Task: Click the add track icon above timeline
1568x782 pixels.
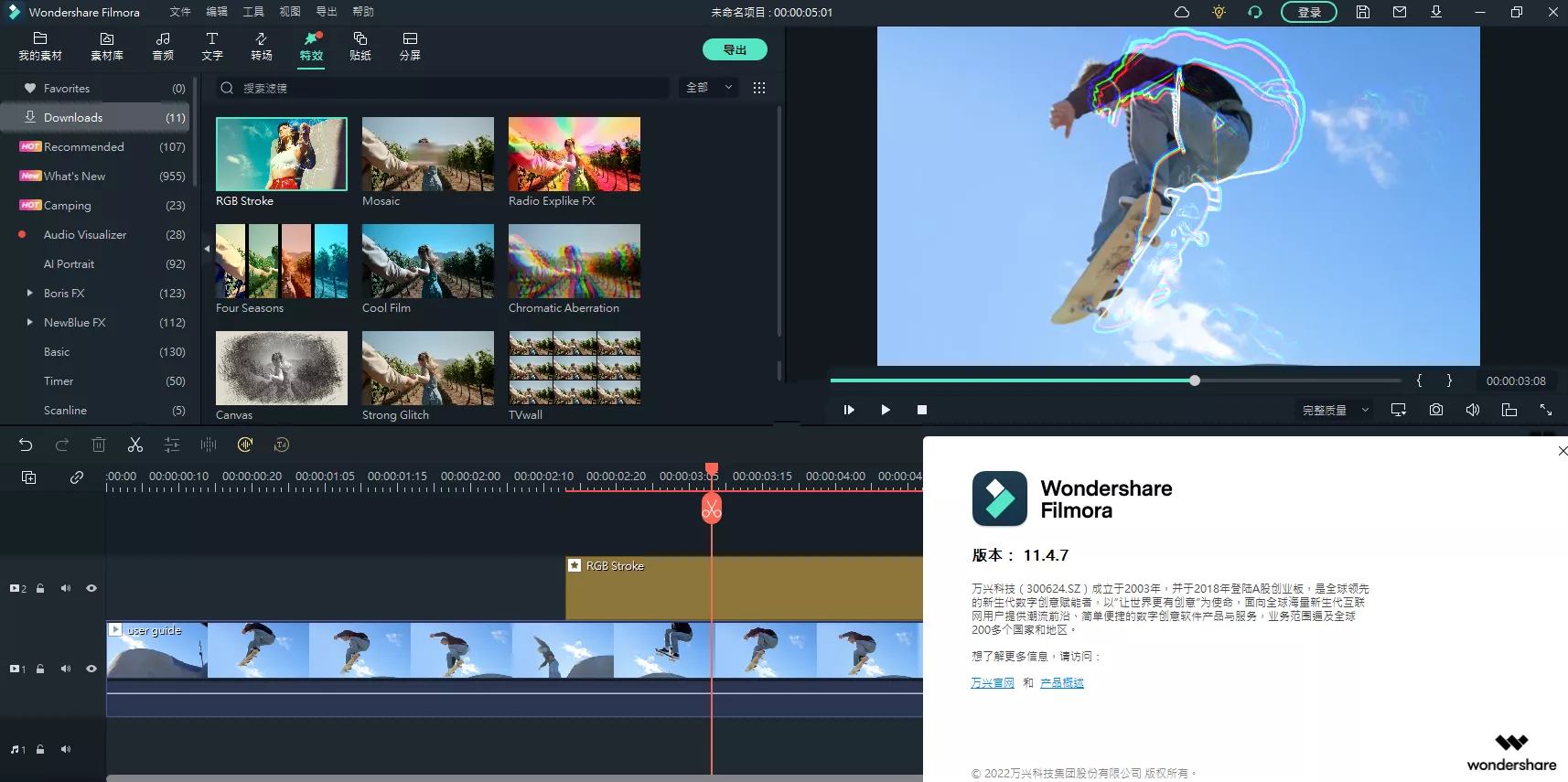Action: [x=29, y=477]
